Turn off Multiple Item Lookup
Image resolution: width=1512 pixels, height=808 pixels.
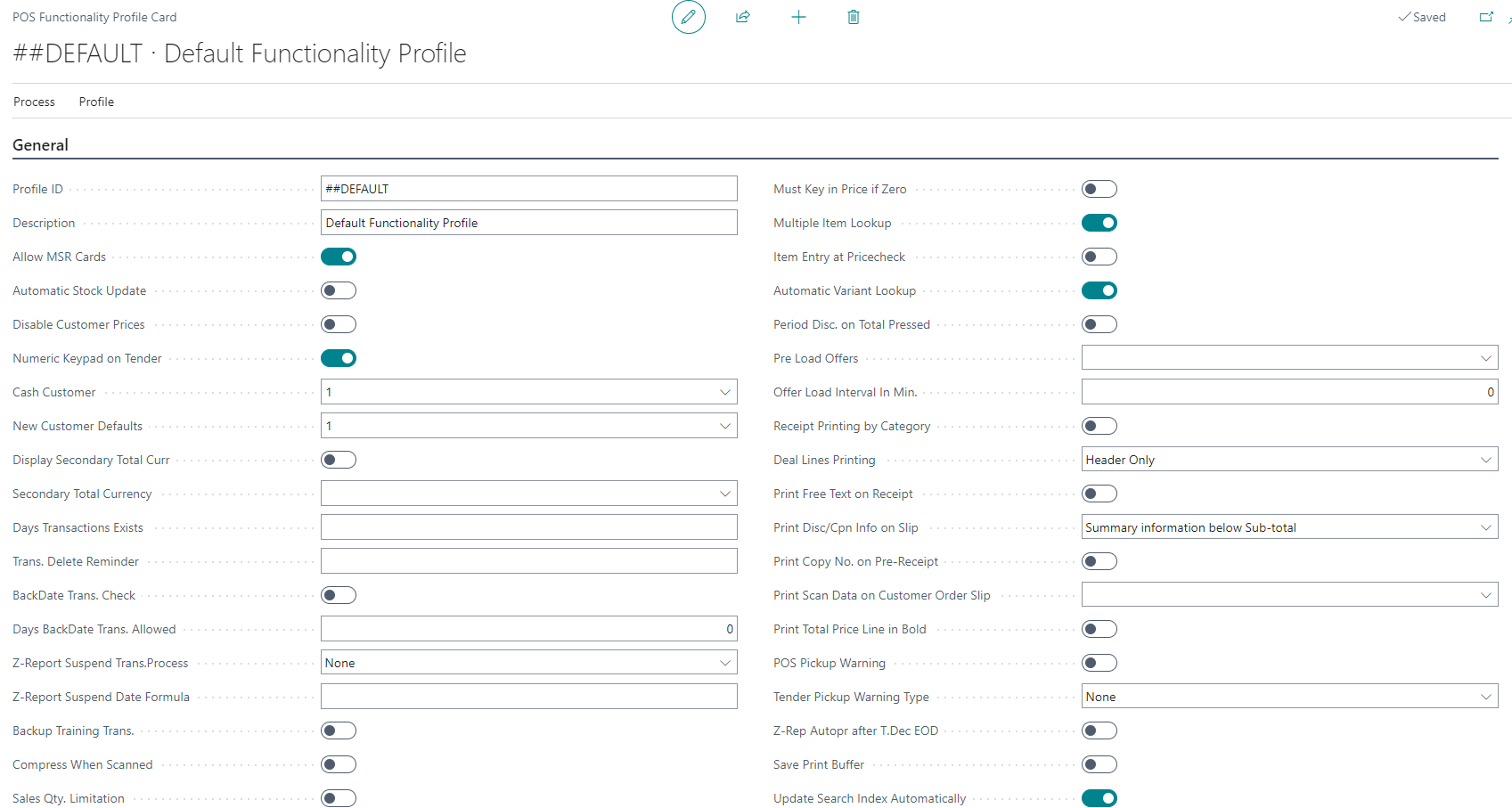click(x=1099, y=223)
